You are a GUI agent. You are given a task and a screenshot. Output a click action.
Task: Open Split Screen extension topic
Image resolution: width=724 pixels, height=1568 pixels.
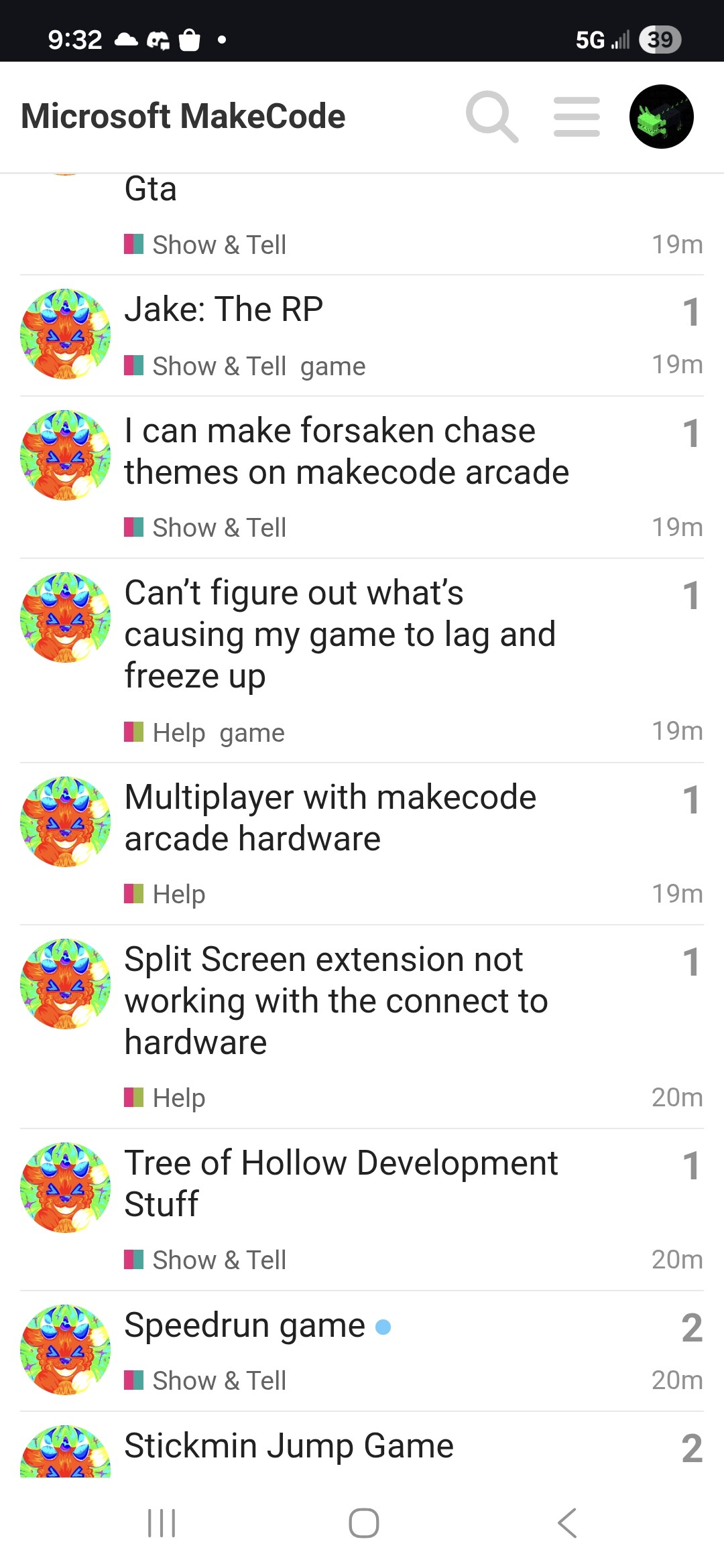pos(337,1000)
